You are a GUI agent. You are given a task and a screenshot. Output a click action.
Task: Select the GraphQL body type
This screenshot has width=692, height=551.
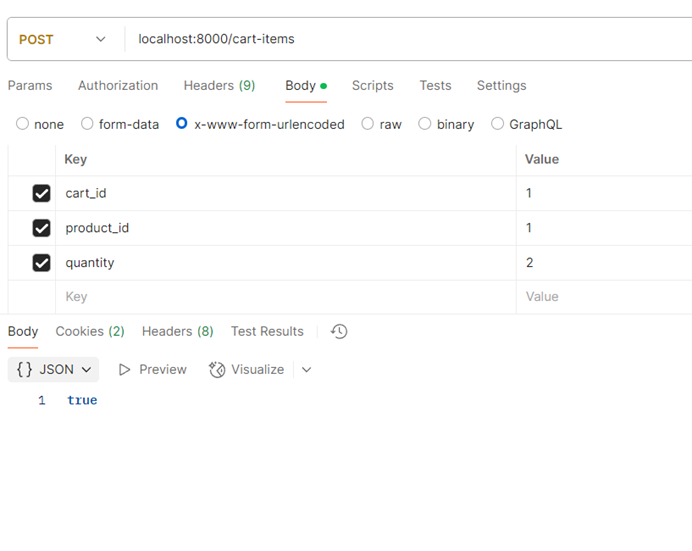[x=498, y=124]
